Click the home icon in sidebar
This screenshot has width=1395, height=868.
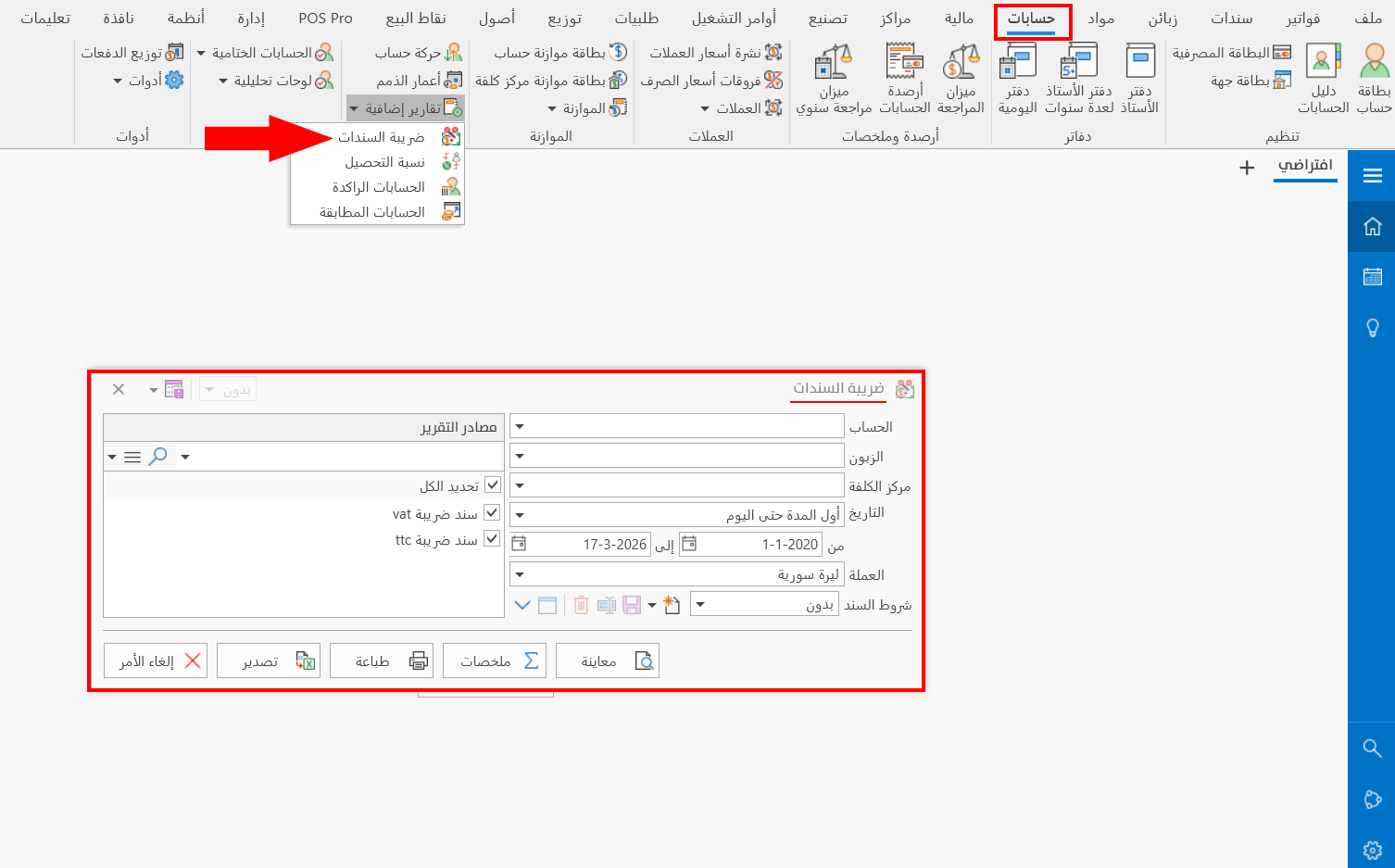(1372, 226)
